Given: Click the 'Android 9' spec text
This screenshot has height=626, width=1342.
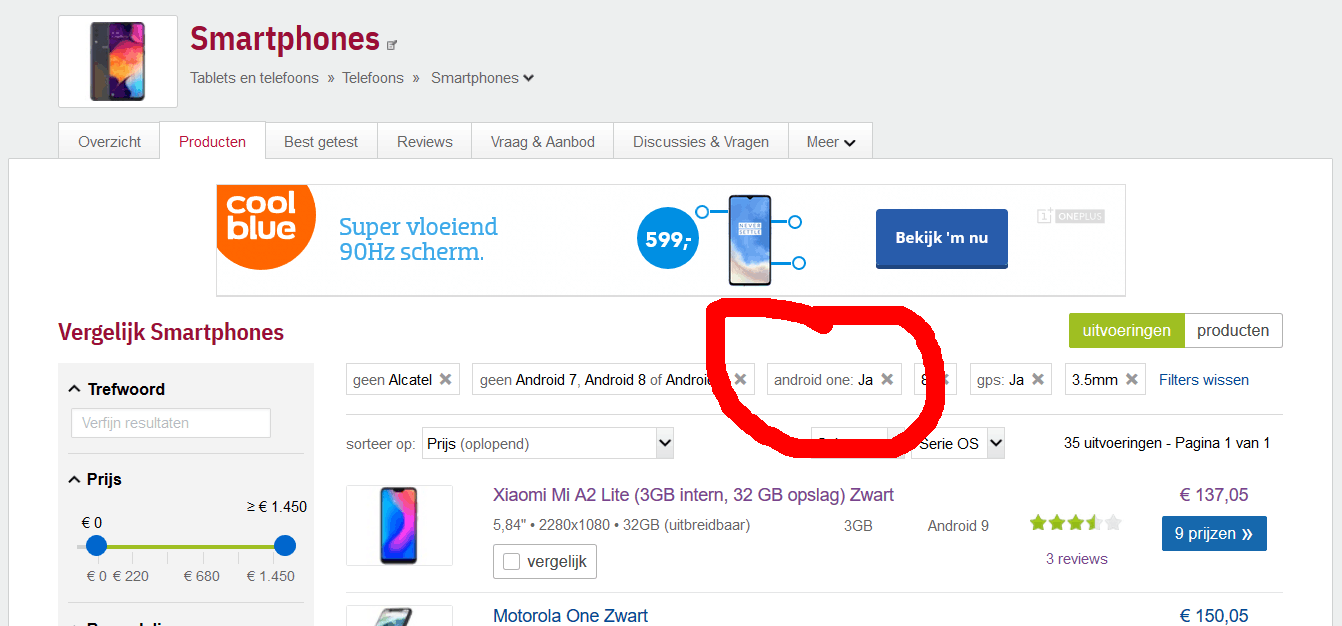Looking at the screenshot, I should point(958,525).
